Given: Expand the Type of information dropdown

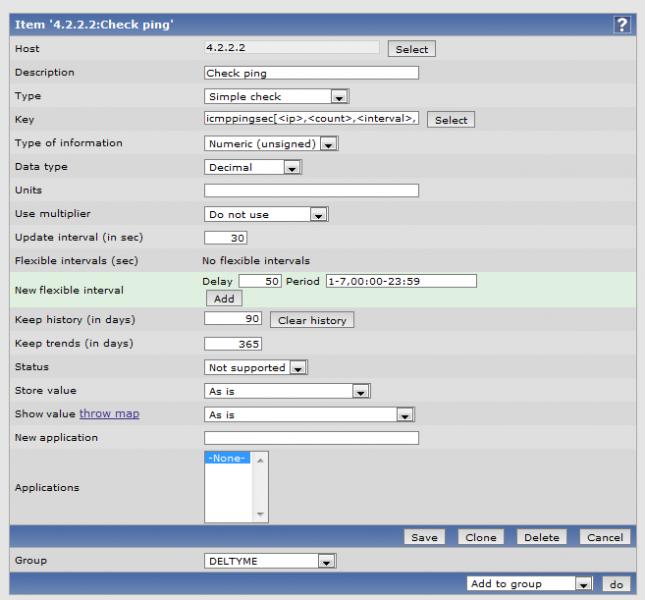Looking at the screenshot, I should 272,144.
